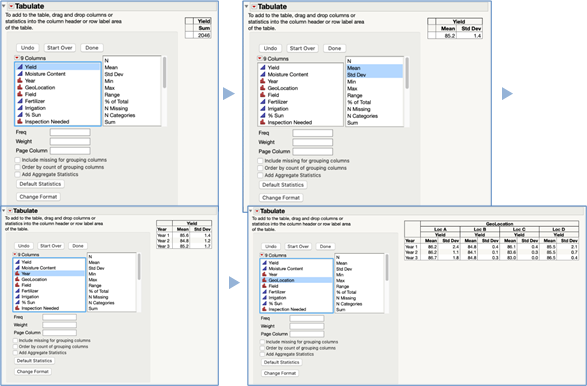Select 'Max' statistic in the Year-highlighted panel
This screenshot has width=587, height=386.
(93, 280)
